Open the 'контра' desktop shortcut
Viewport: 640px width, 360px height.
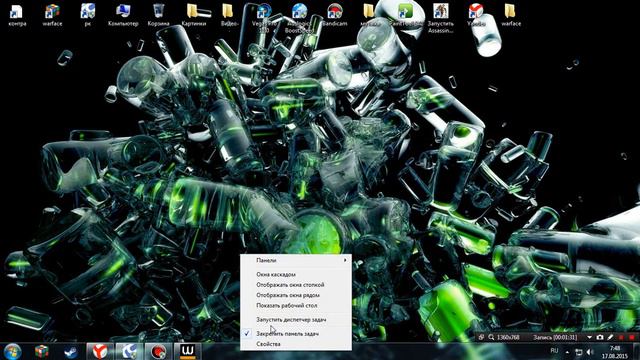click(x=17, y=15)
